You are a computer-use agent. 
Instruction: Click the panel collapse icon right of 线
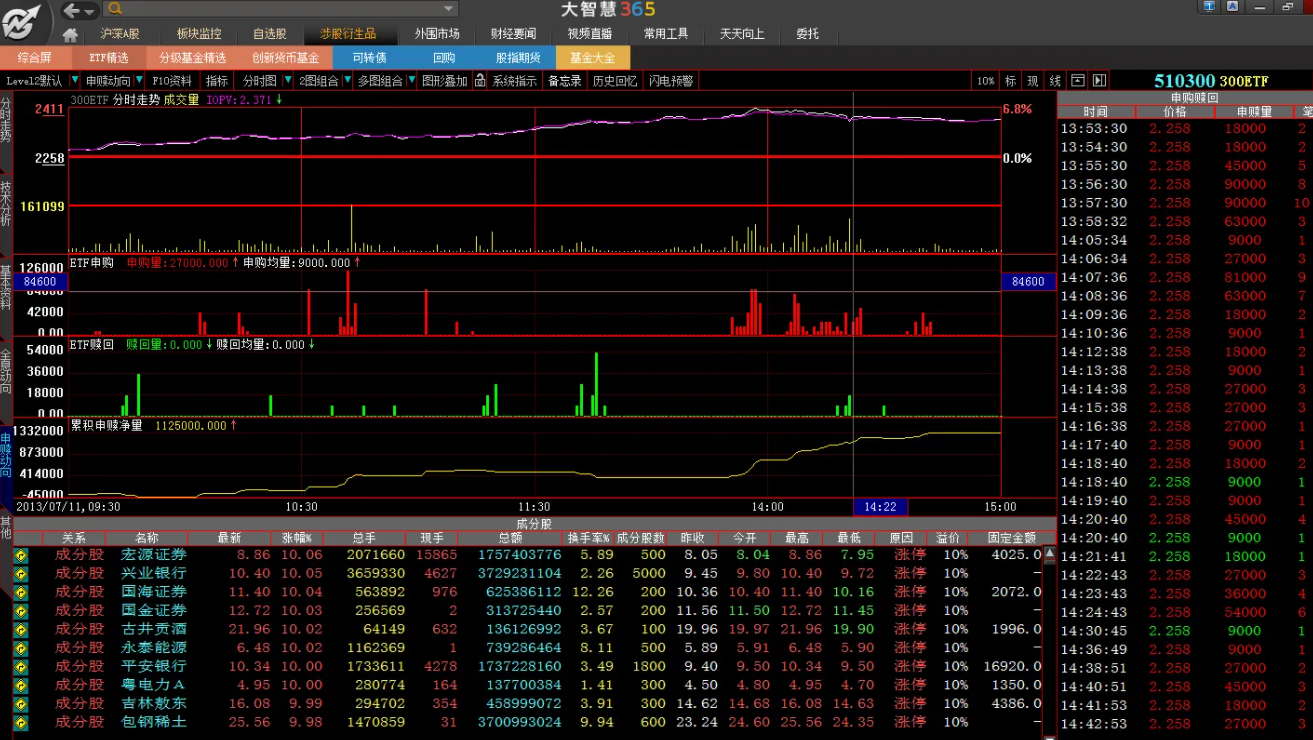[x=1099, y=81]
